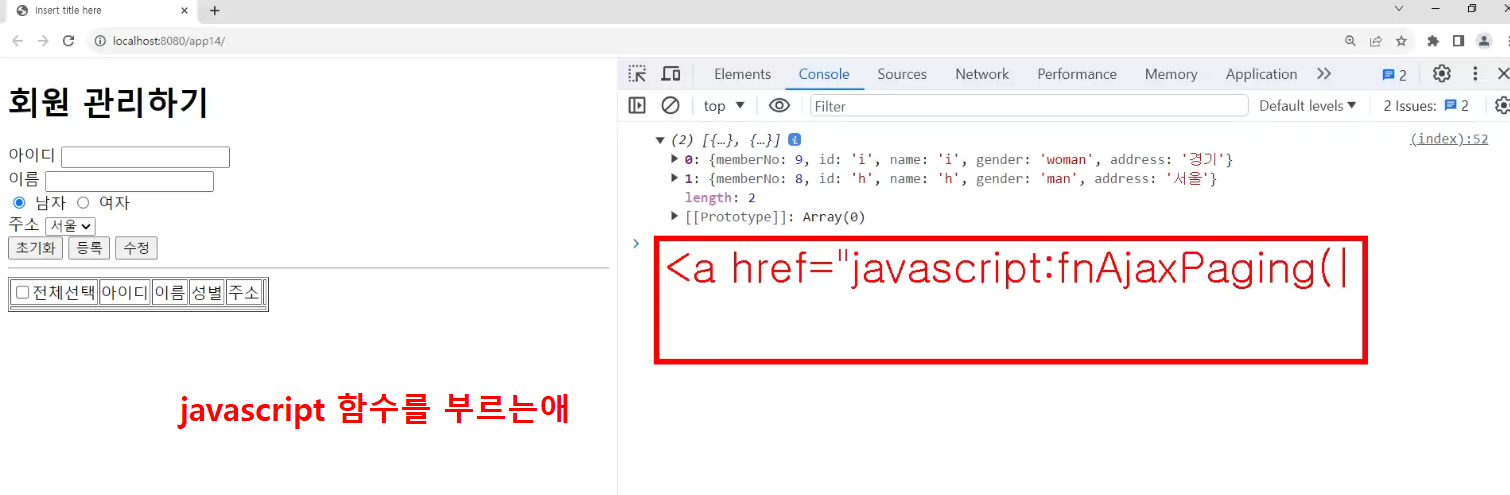Reload the localhost page
This screenshot has width=1510, height=495.
(x=69, y=41)
